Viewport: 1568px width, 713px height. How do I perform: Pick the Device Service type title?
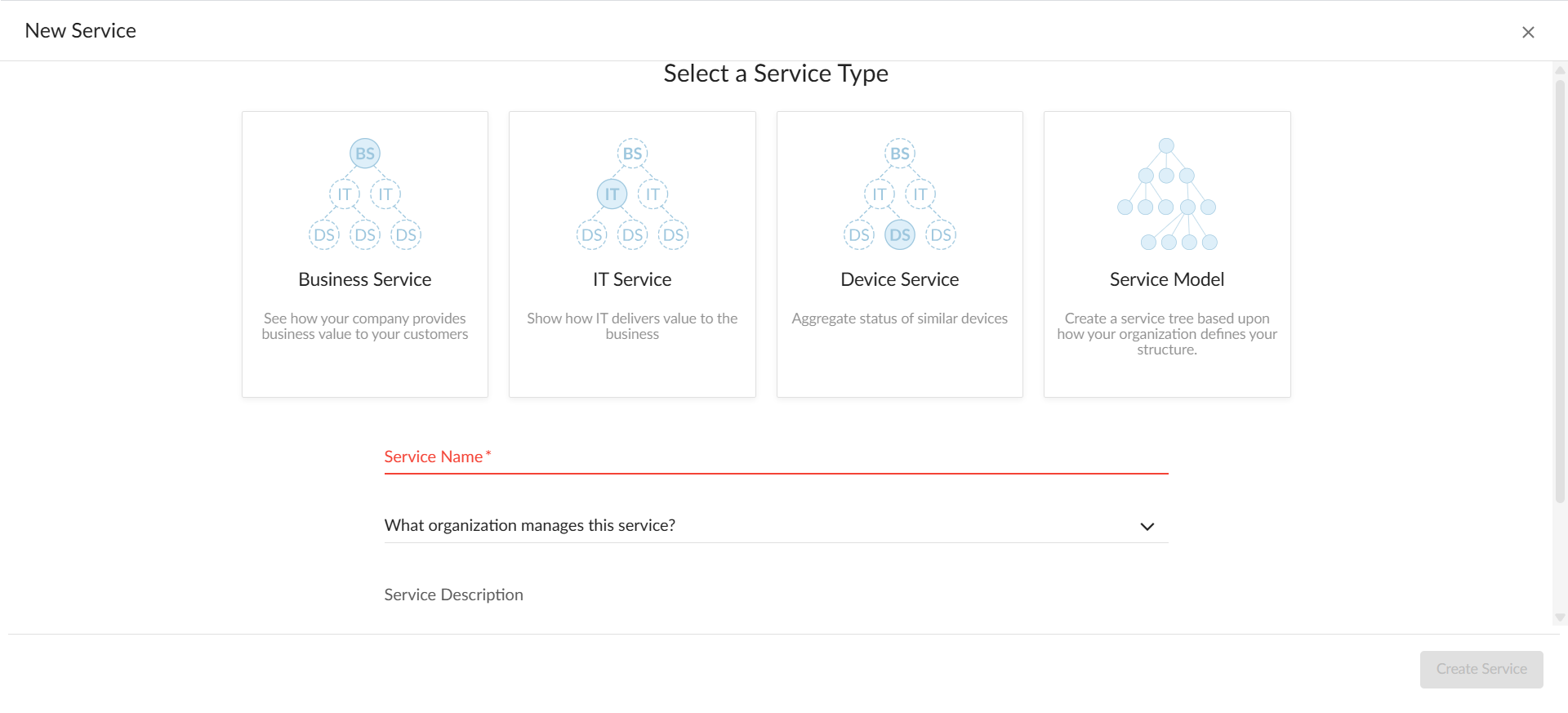899,279
